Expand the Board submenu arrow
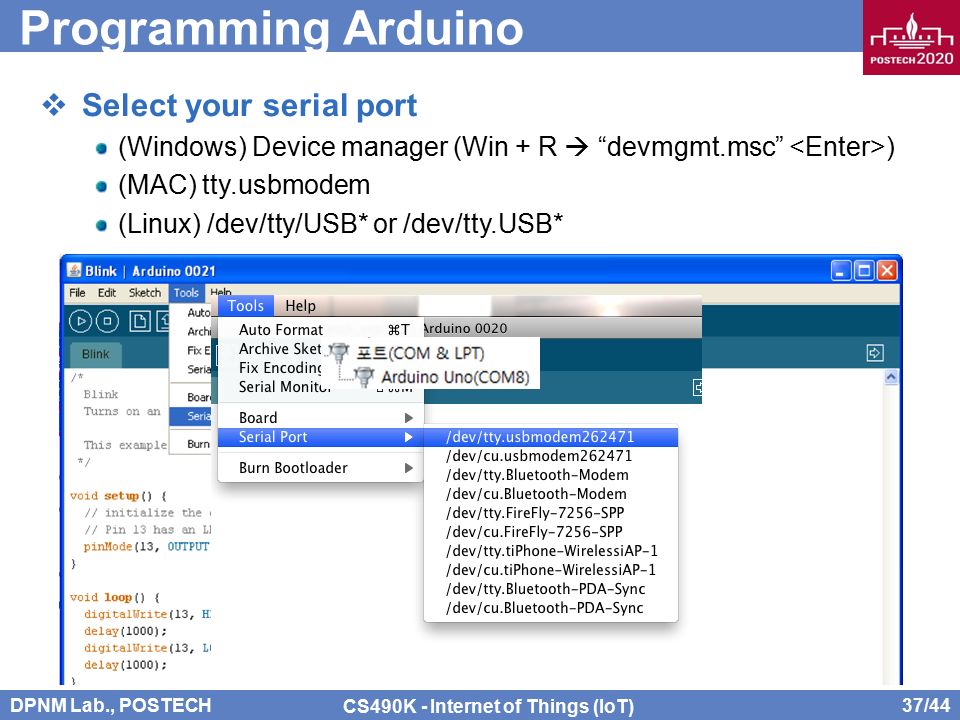 point(408,418)
